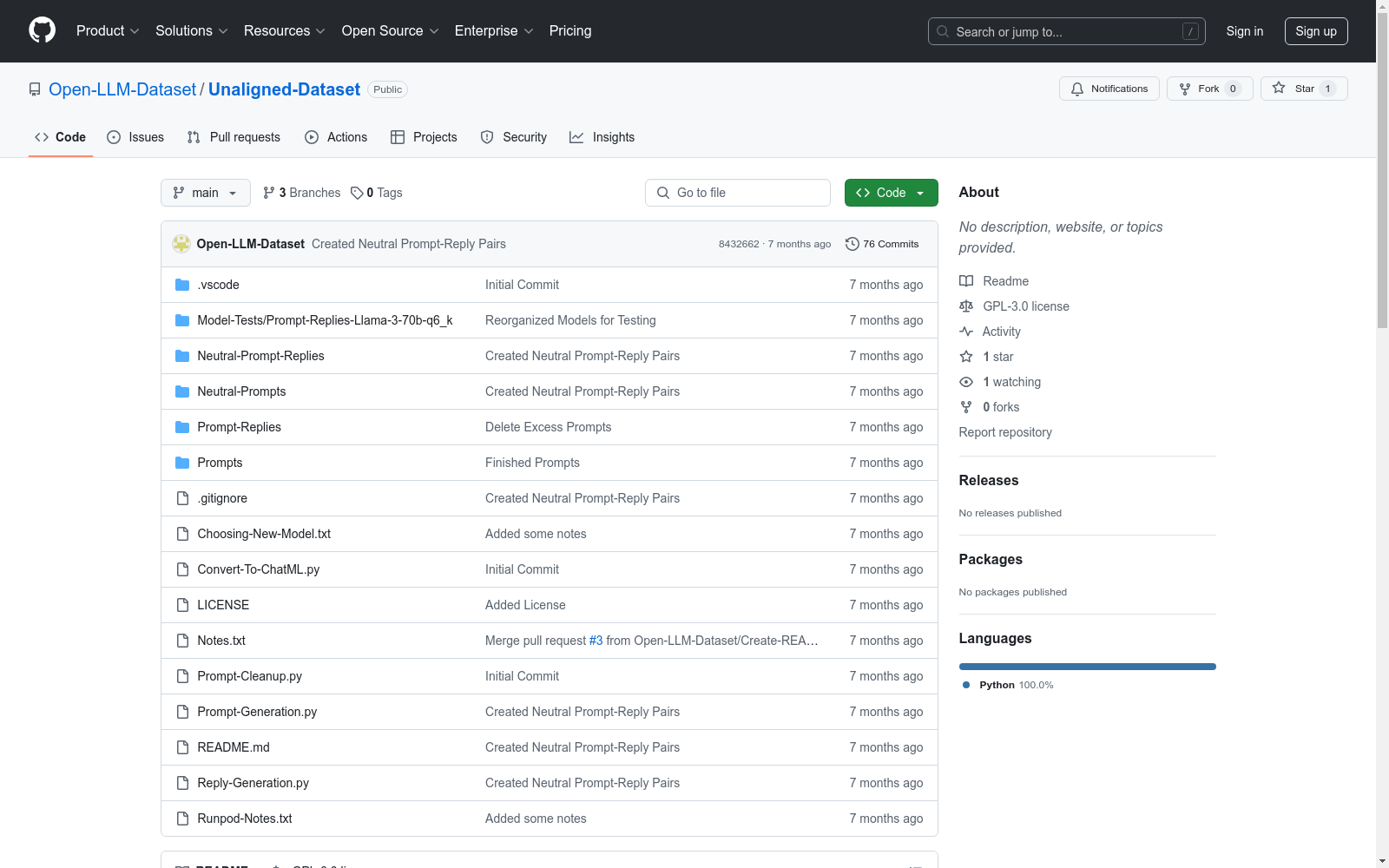Screen dimensions: 1389x868
Task: Click the Delete Excess Prompts commit message
Action: coord(549,427)
